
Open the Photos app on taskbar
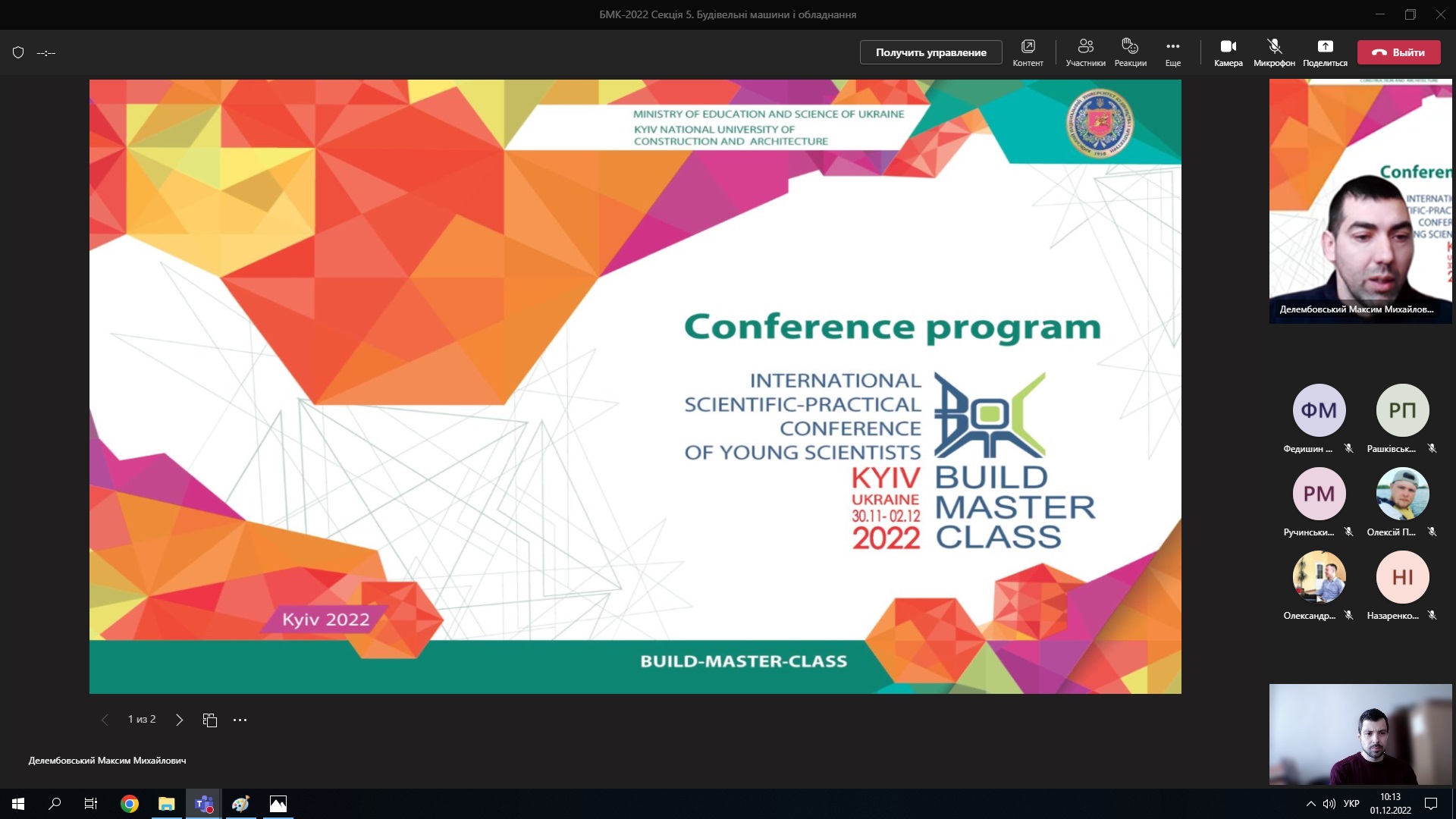[278, 804]
